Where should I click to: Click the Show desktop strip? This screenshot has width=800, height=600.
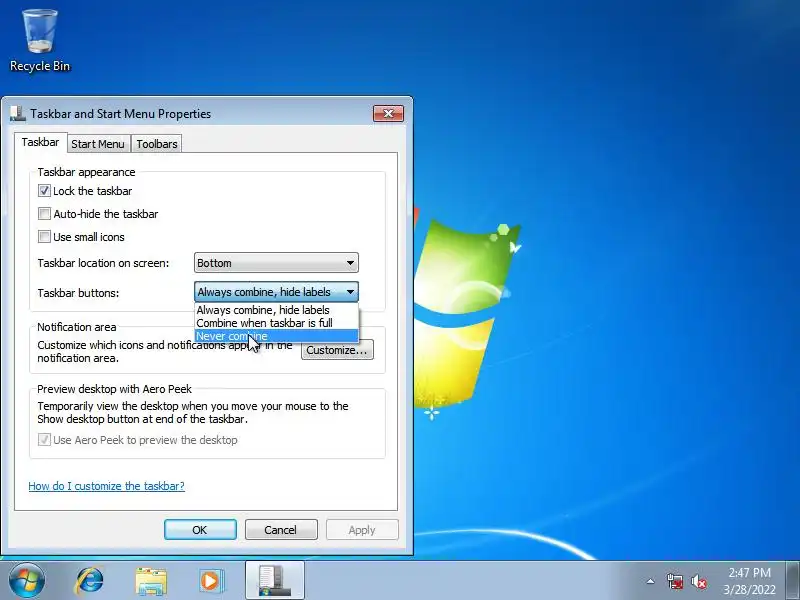pos(793,581)
